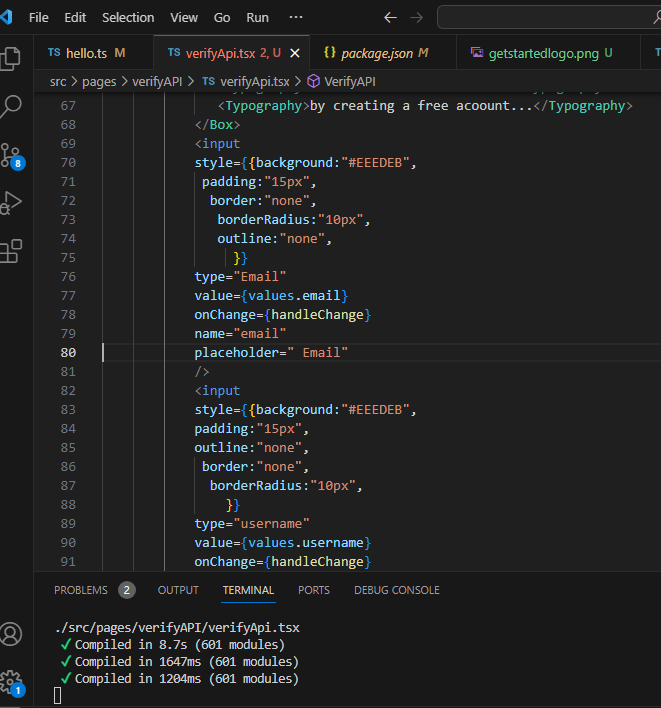
Task: Click the VerifyAPI symbol breadcrumb
Action: [349, 82]
